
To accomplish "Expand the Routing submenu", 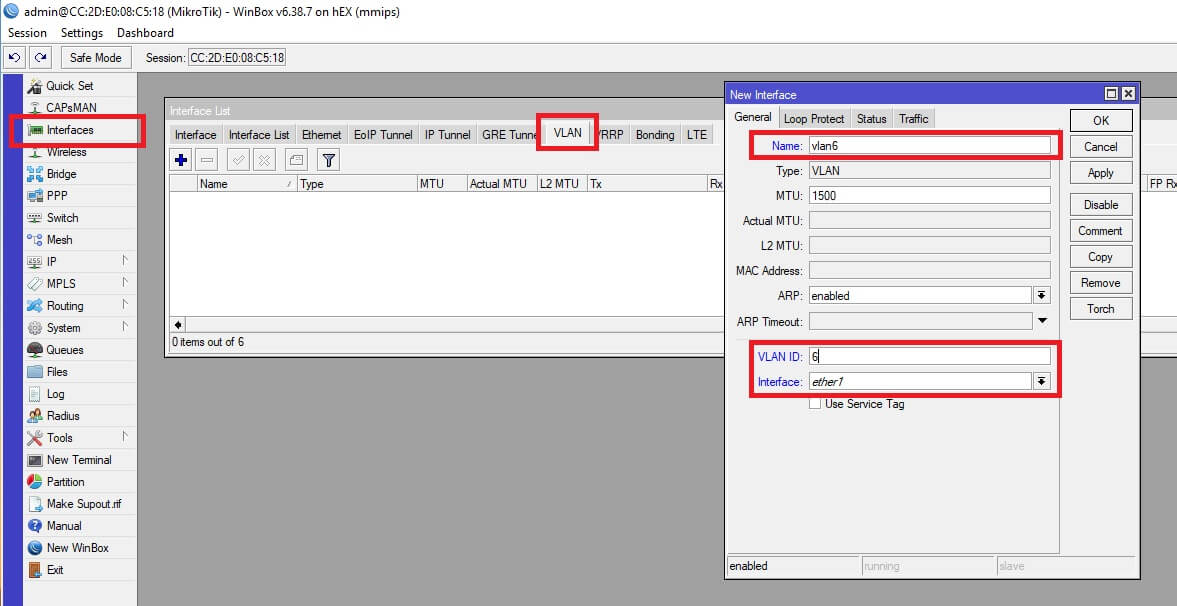I will point(125,305).
